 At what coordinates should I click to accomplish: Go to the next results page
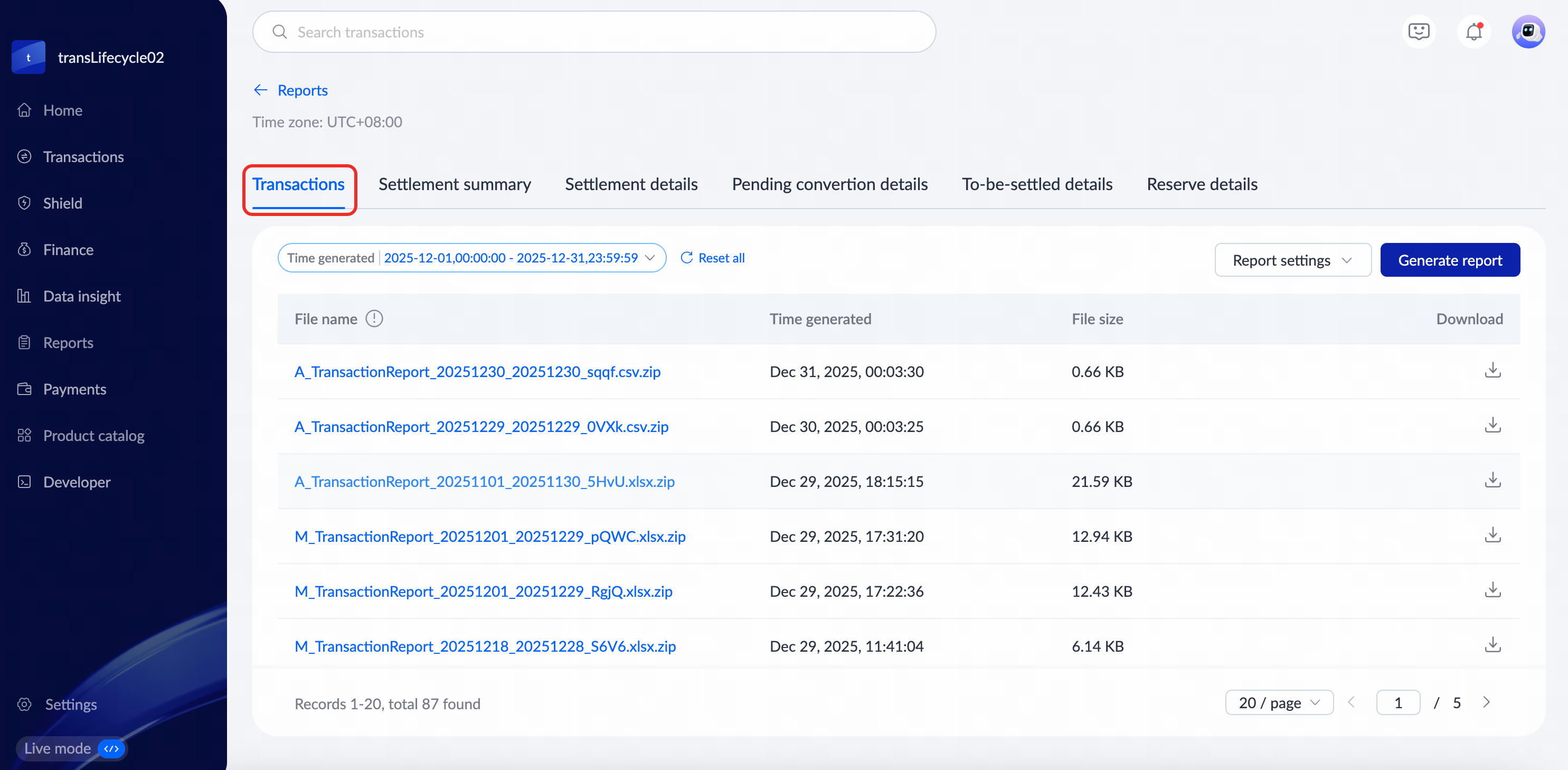coord(1486,702)
